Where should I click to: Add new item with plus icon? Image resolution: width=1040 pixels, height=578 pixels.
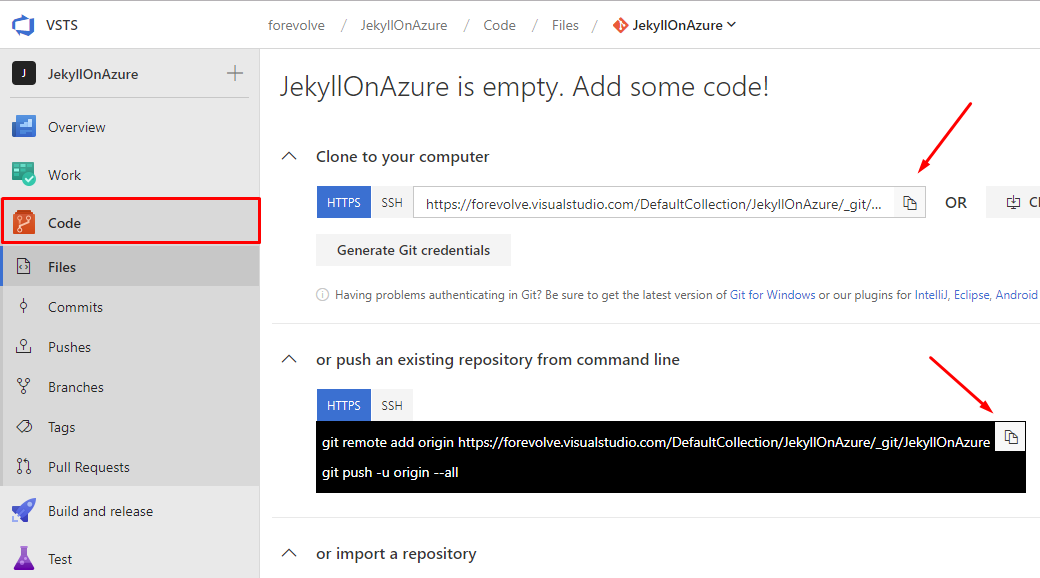point(235,73)
